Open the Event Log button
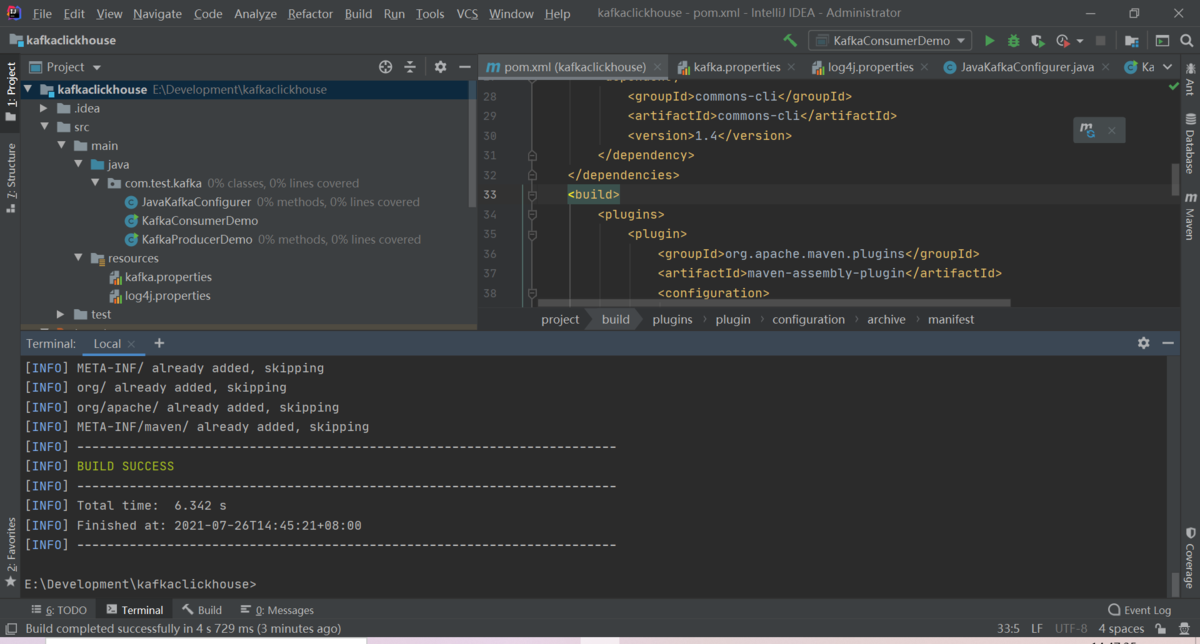The width and height of the screenshot is (1200, 644). click(x=1140, y=610)
